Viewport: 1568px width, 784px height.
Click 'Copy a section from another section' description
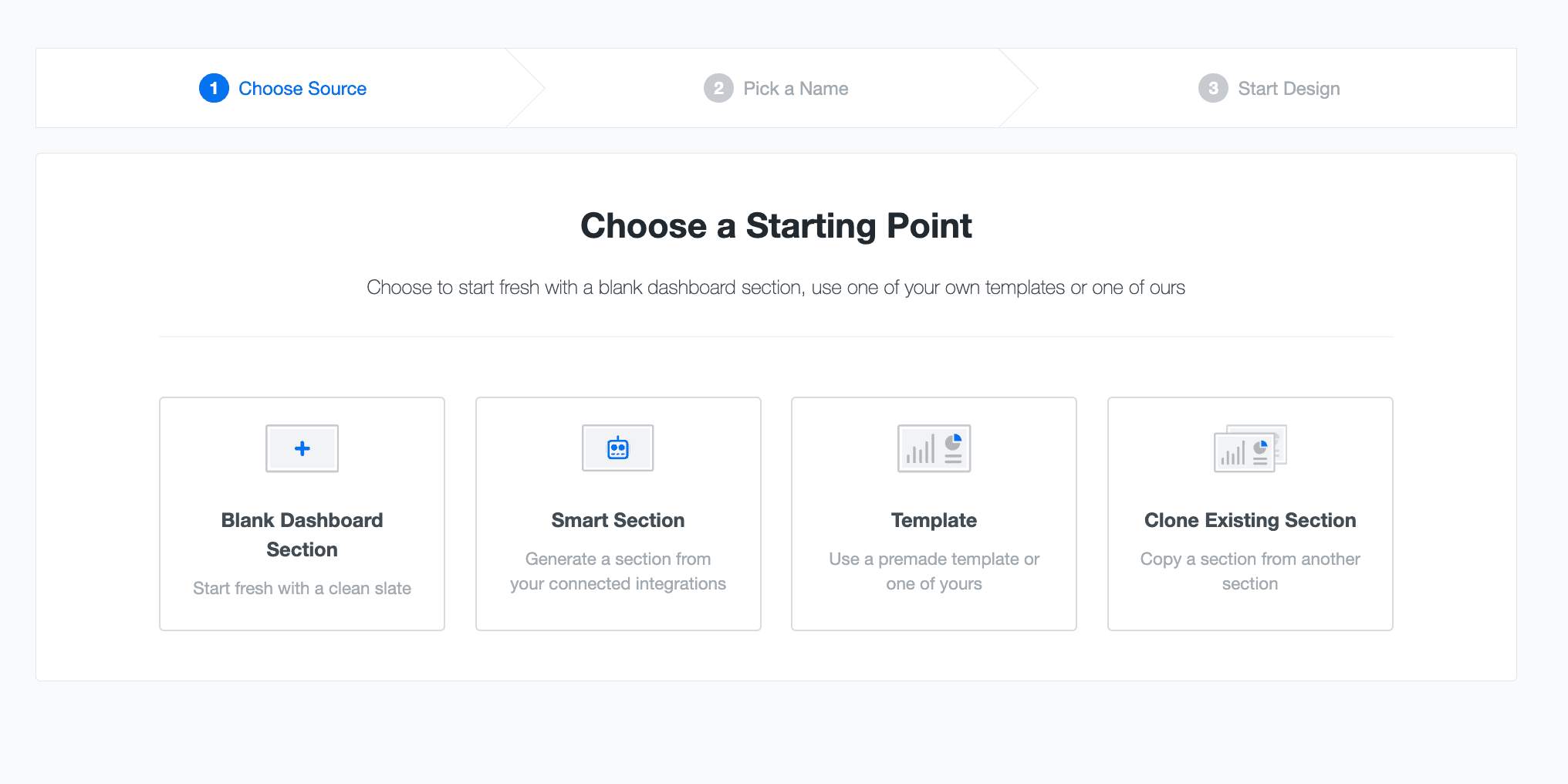pyautogui.click(x=1250, y=571)
